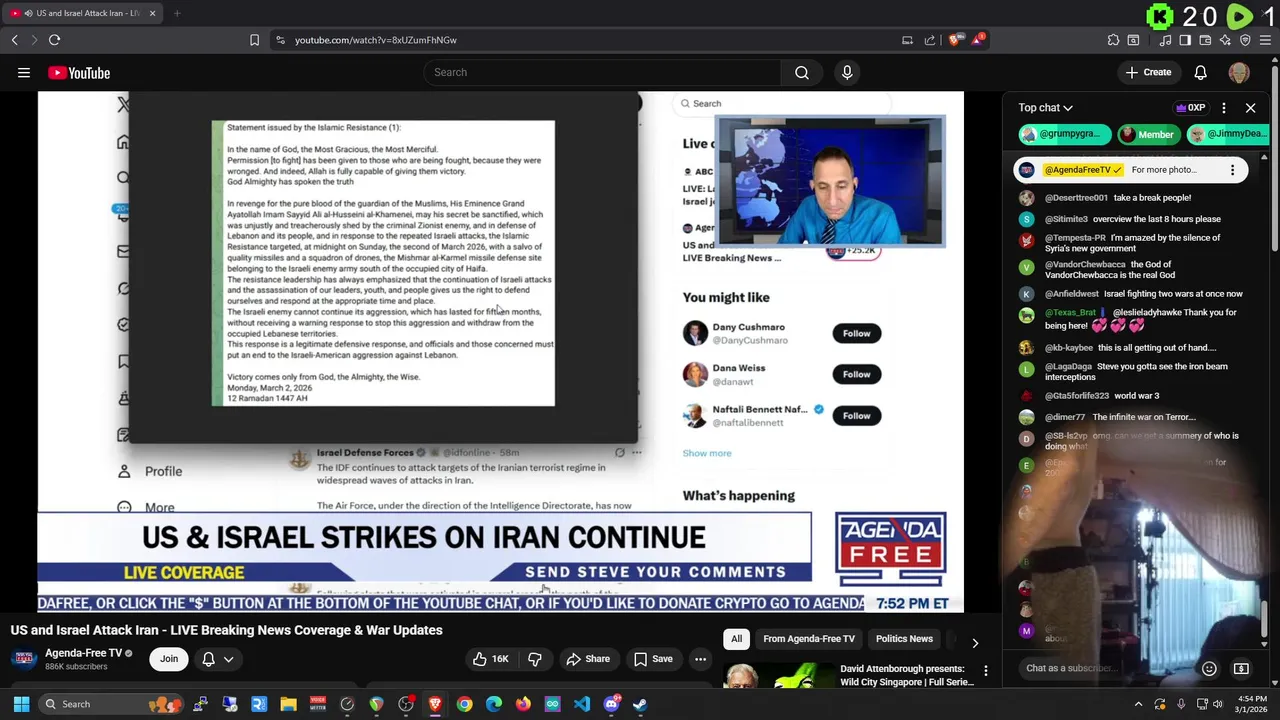Select the From Agenda-Free TV chip
1280x720 pixels.
(809, 639)
